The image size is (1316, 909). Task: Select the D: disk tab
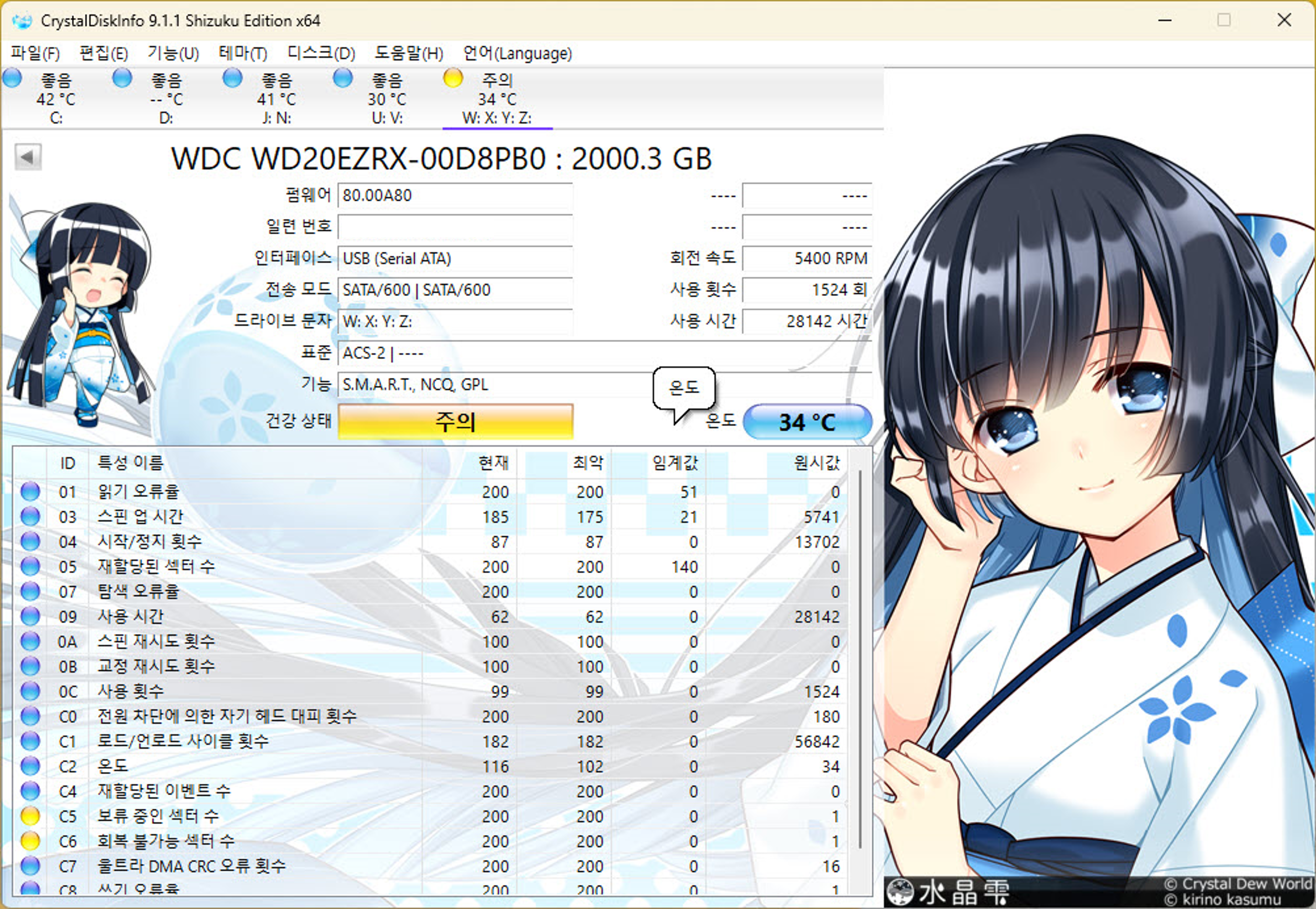click(x=166, y=98)
